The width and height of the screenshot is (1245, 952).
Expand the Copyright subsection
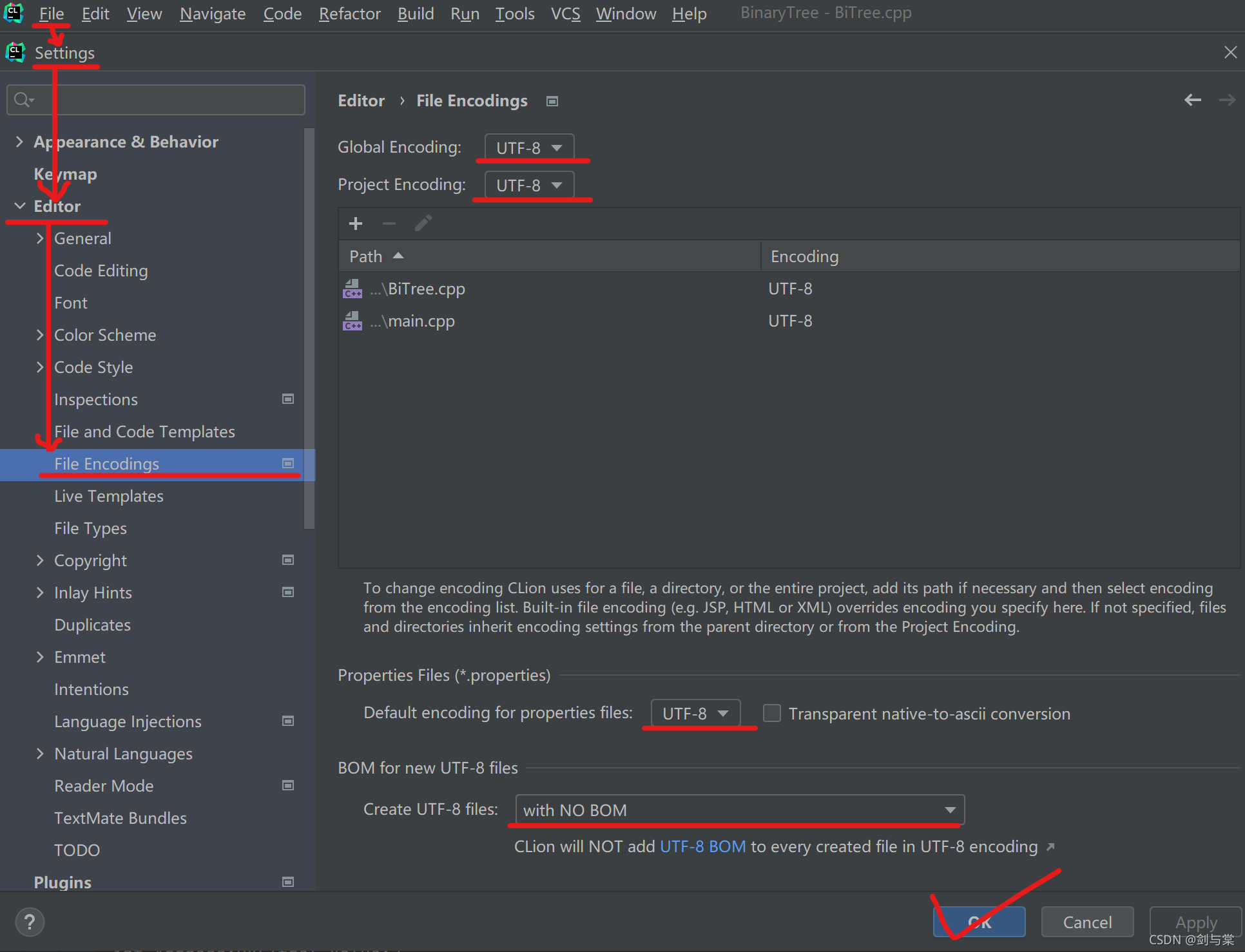40,560
